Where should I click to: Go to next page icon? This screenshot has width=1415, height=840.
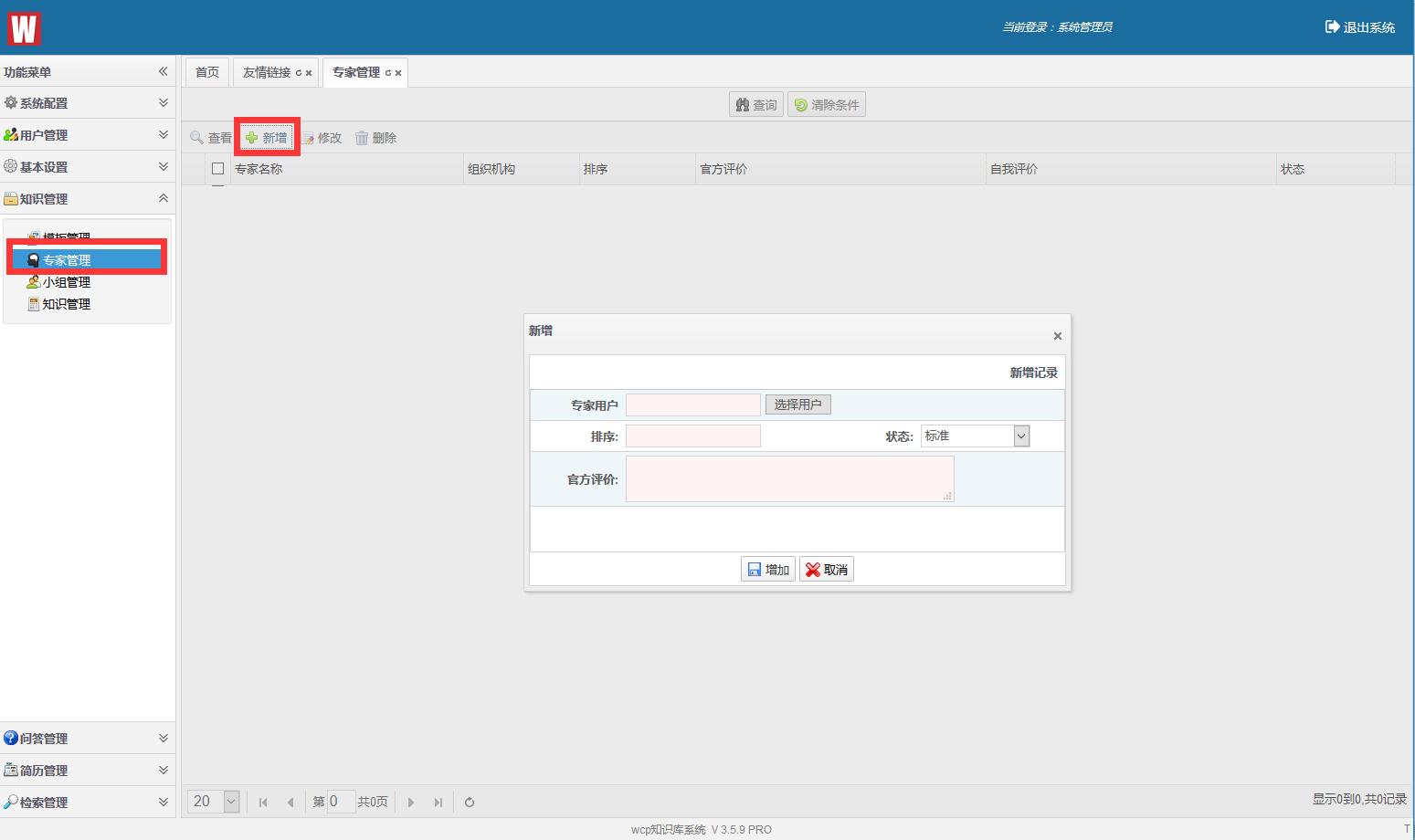(411, 803)
